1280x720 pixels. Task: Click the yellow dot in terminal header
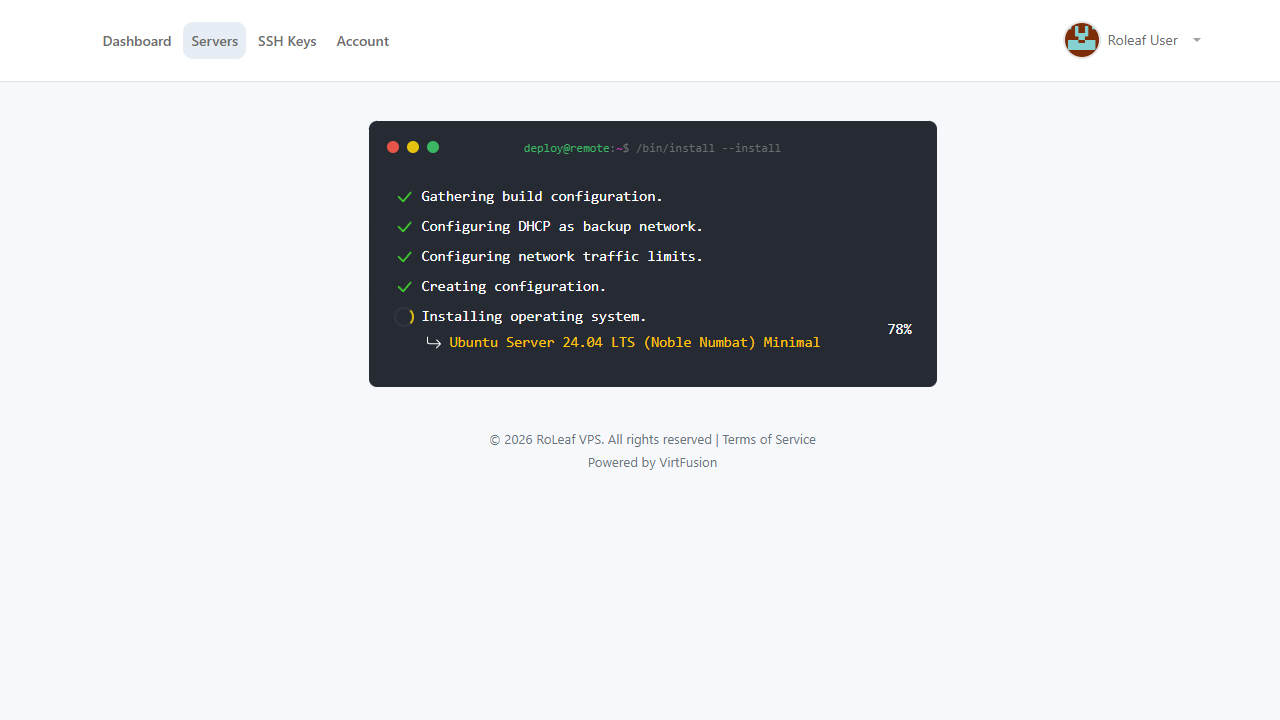(x=413, y=147)
